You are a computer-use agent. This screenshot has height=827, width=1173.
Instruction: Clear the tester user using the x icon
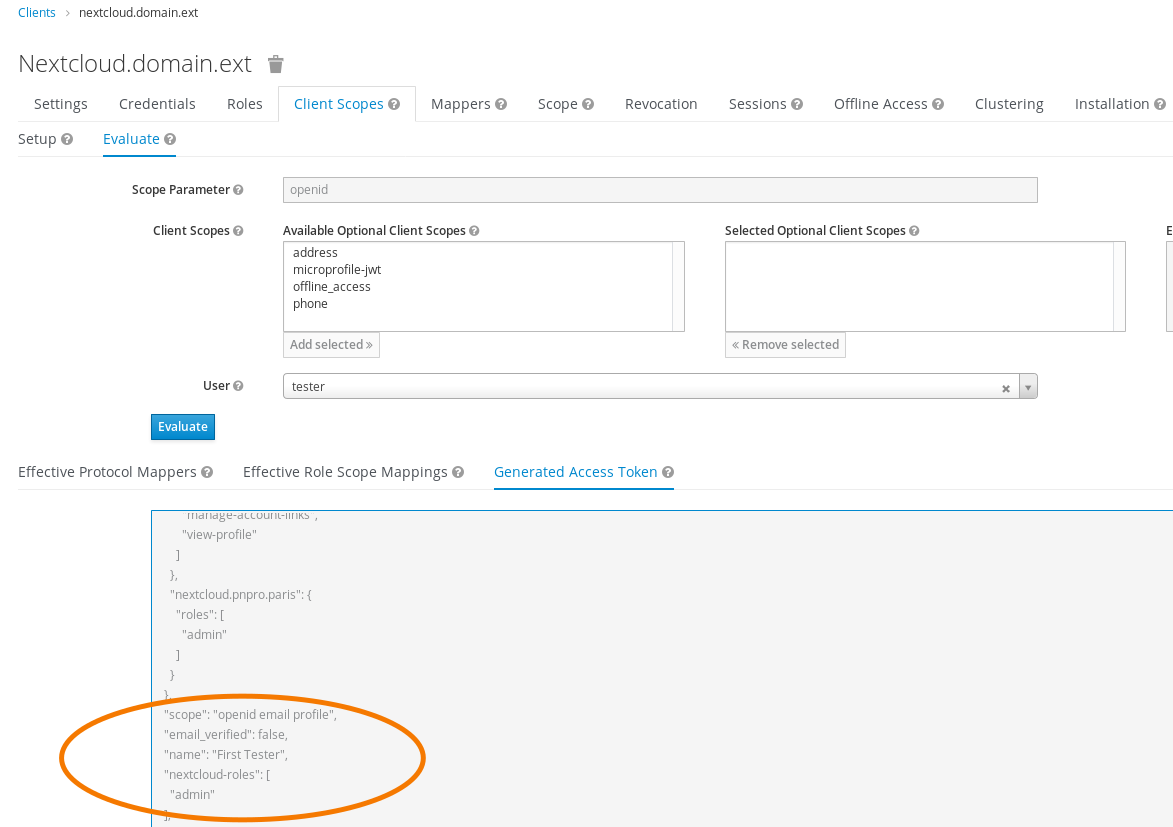tap(1005, 387)
